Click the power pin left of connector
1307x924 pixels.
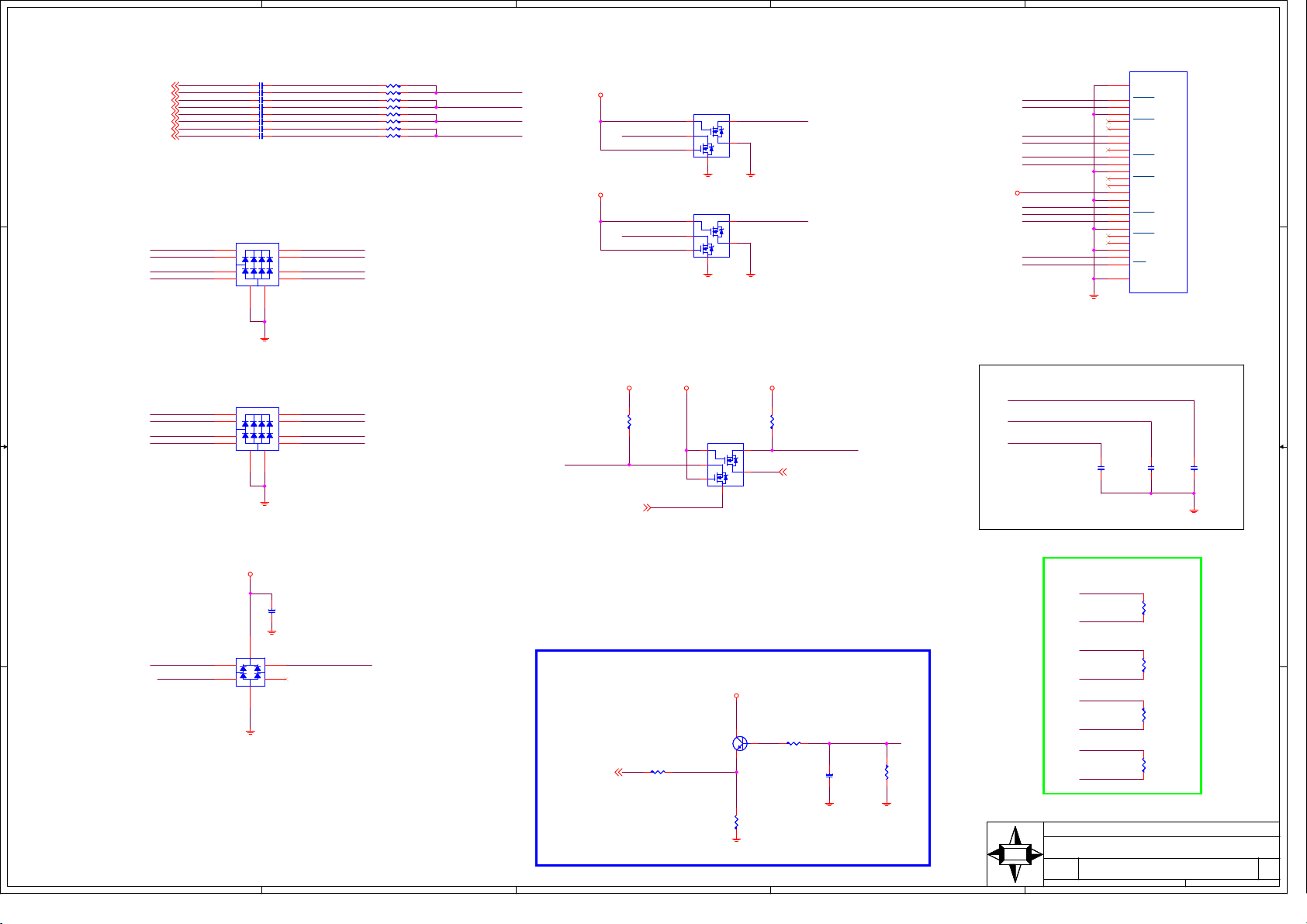coord(1017,192)
